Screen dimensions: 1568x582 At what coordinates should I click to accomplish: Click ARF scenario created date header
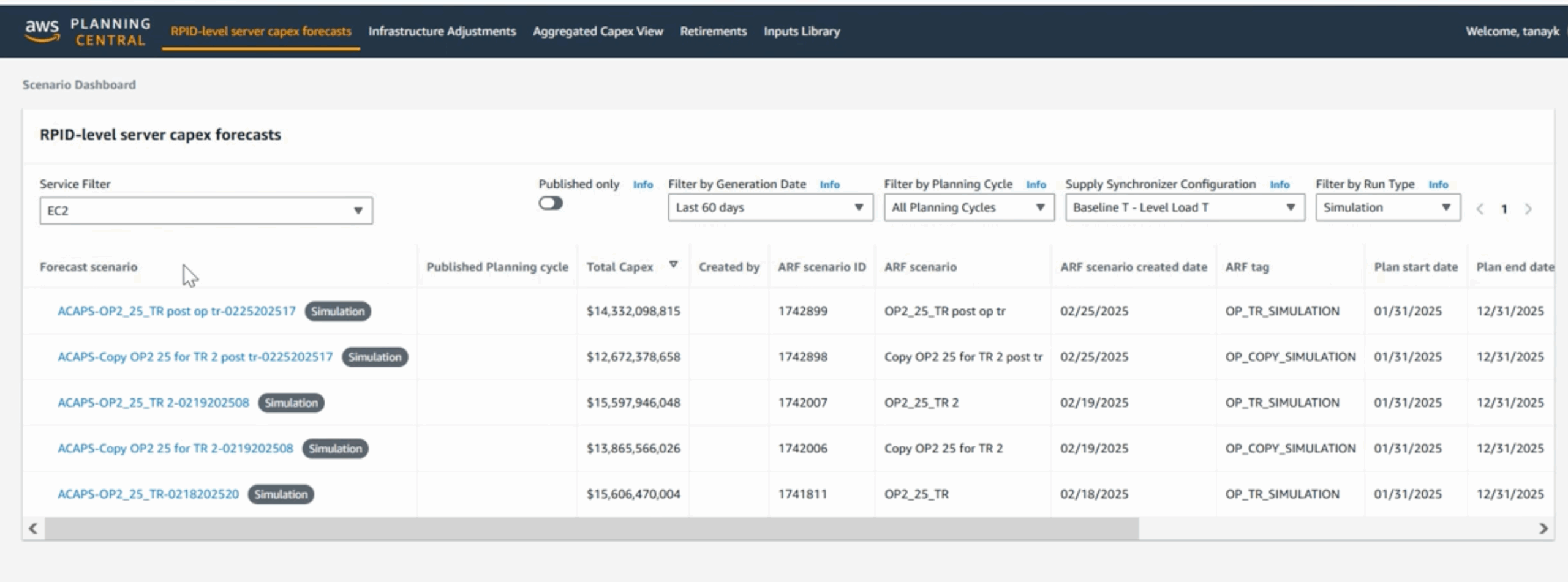click(x=1134, y=267)
